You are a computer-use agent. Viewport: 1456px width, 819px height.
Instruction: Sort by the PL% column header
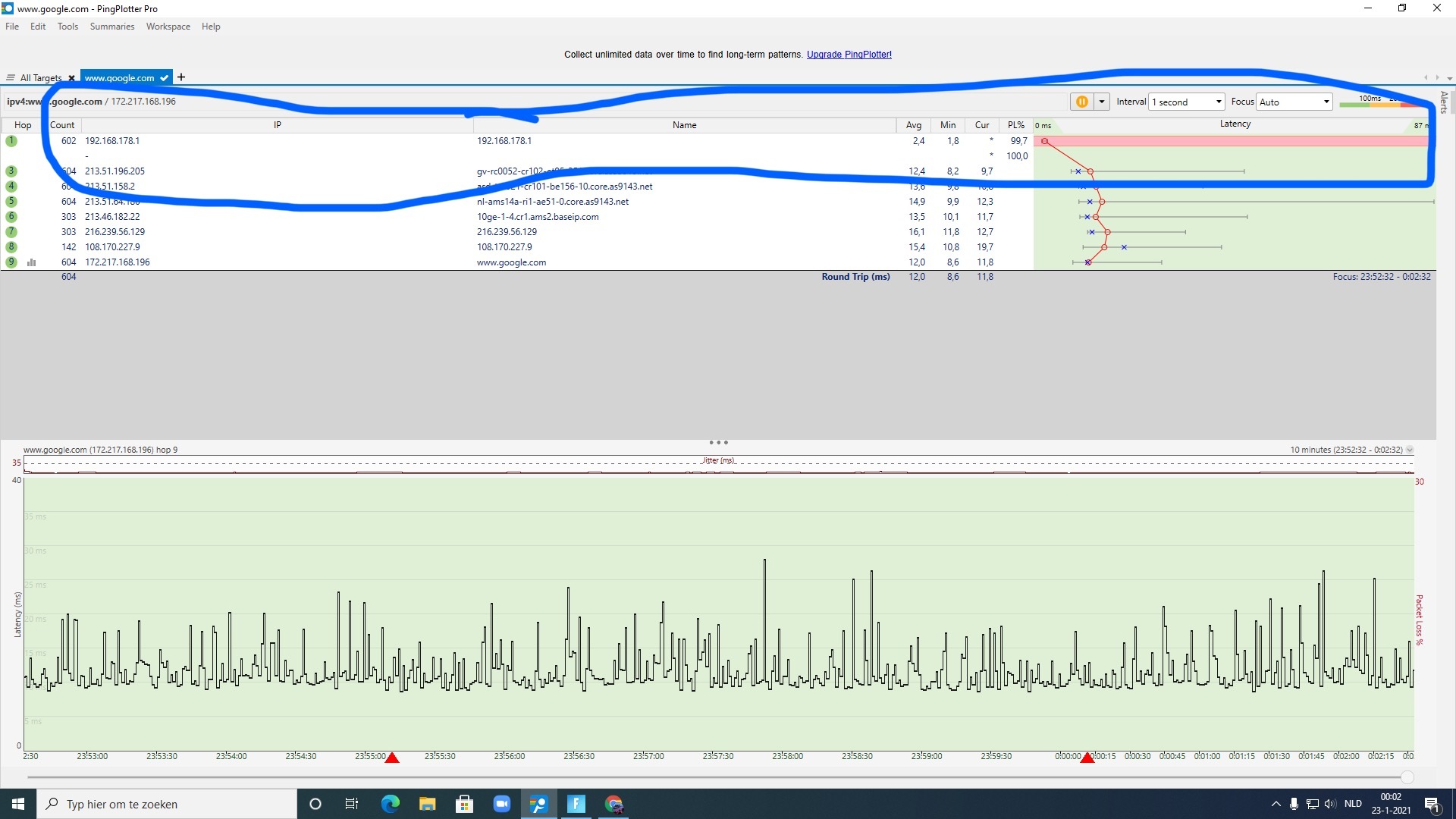click(1015, 125)
